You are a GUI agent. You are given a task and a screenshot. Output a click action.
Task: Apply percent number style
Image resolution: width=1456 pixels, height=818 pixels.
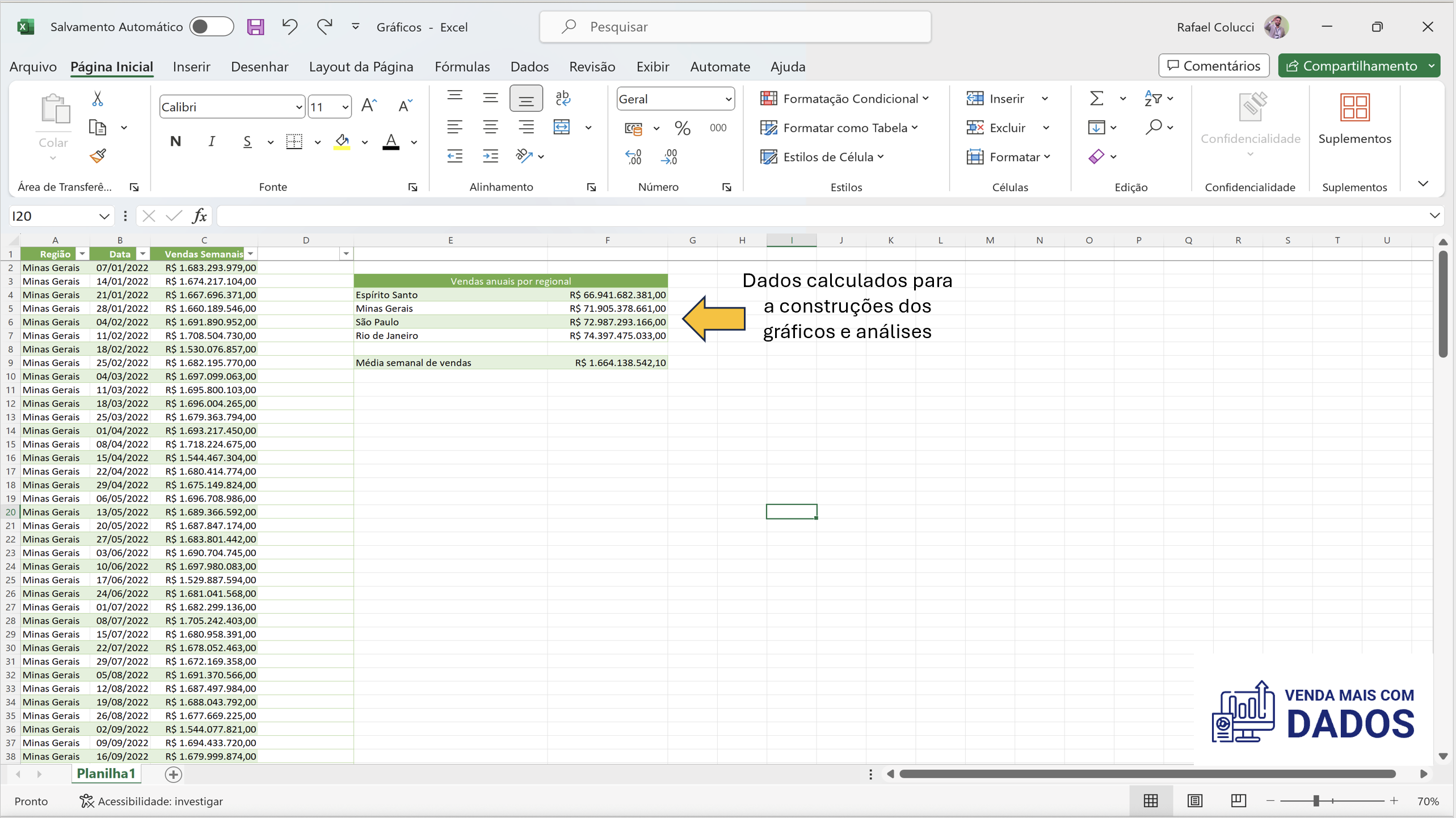[682, 128]
